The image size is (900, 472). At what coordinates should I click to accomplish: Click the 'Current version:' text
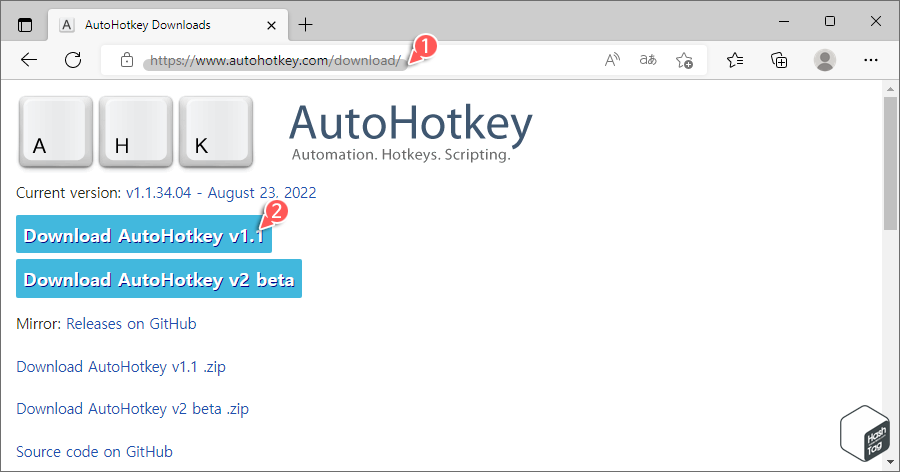pos(69,193)
